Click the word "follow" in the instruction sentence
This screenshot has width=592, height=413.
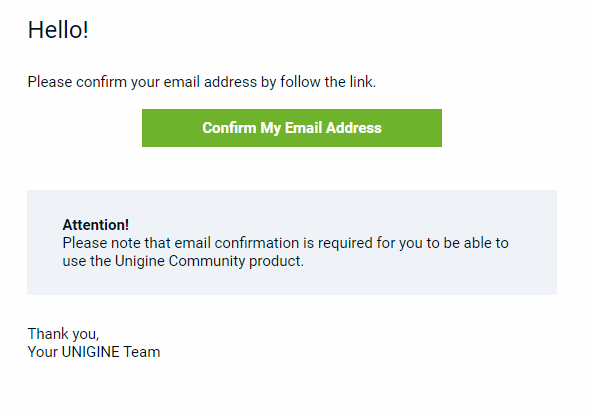(300, 82)
